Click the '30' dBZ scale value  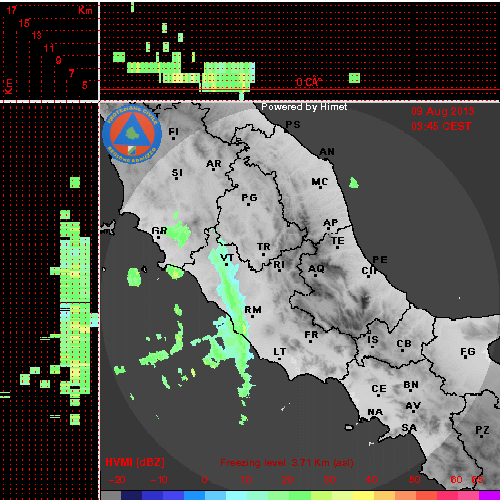click(330, 480)
